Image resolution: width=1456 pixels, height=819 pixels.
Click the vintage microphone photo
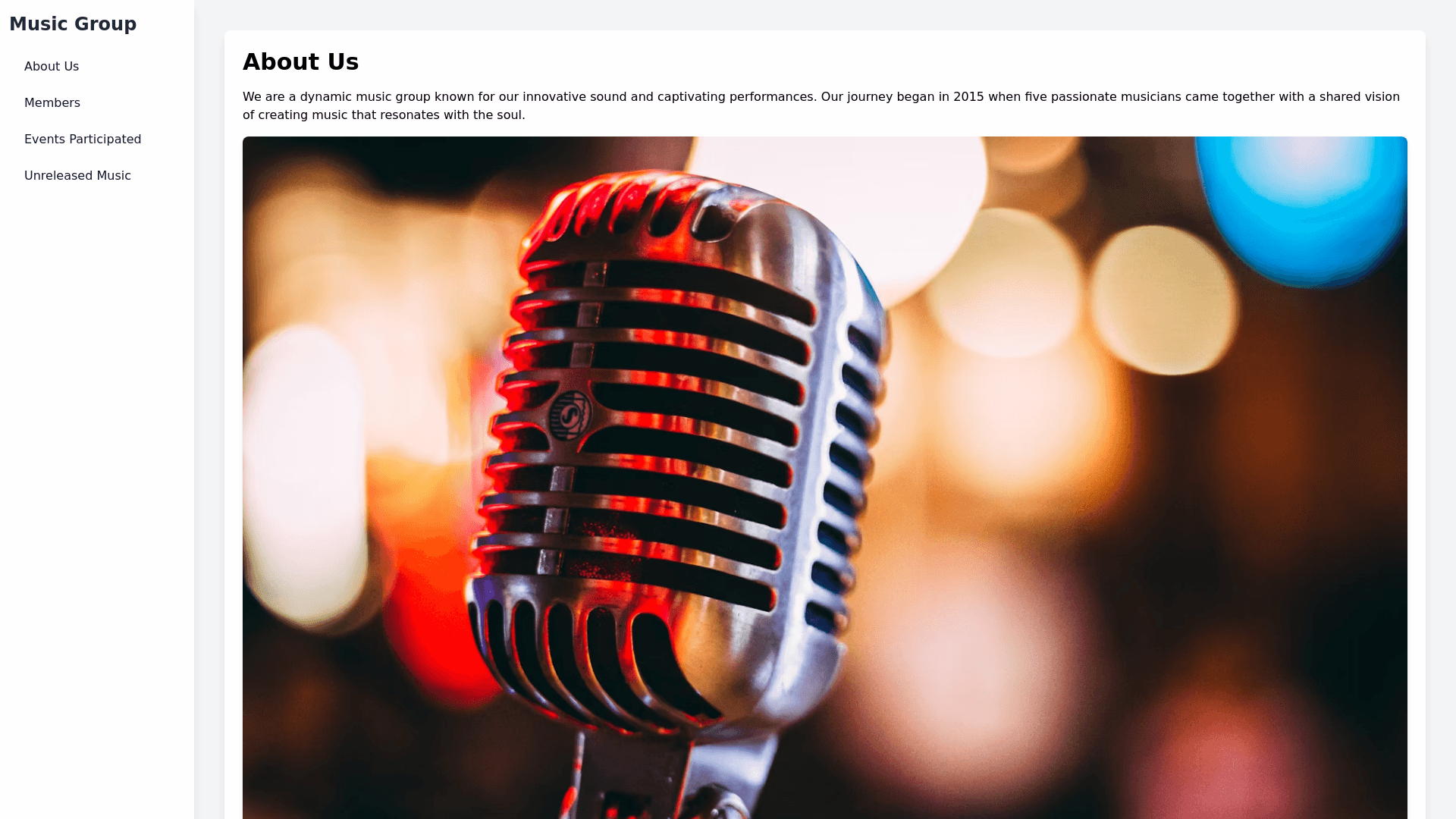(825, 478)
